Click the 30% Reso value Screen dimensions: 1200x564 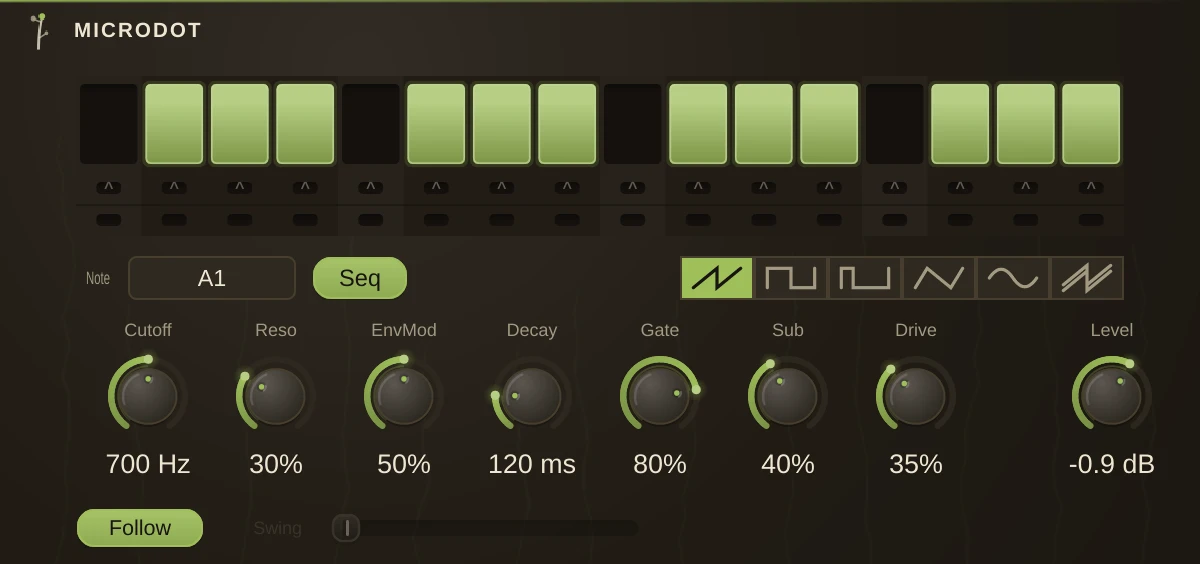276,464
